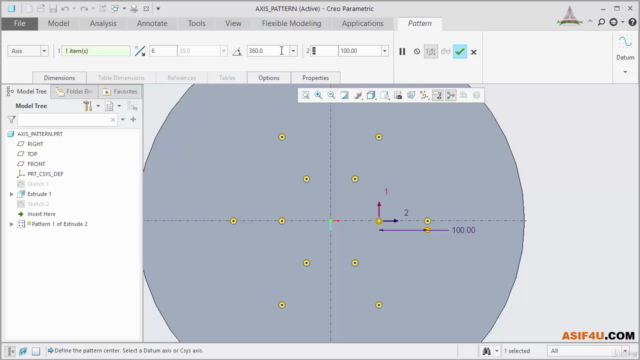640x360 pixels.
Task: Cancel the pattern with the X icon
Action: coord(473,52)
